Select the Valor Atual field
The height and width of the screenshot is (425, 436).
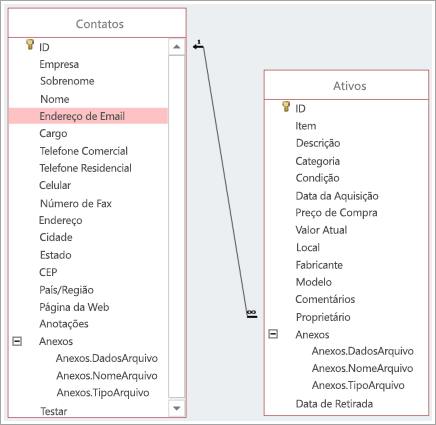321,230
